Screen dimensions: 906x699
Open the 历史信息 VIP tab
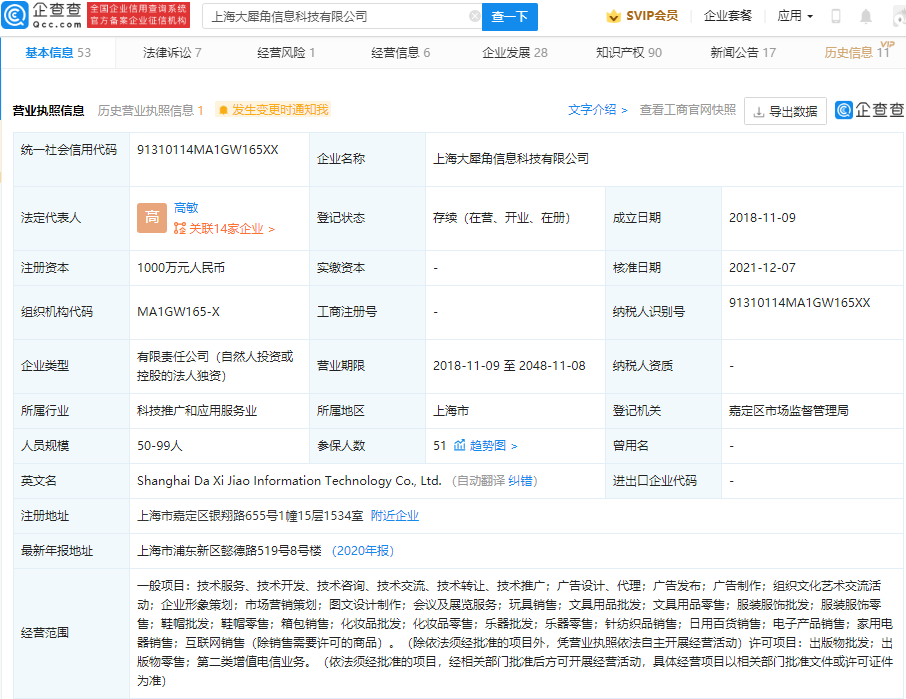click(x=857, y=52)
